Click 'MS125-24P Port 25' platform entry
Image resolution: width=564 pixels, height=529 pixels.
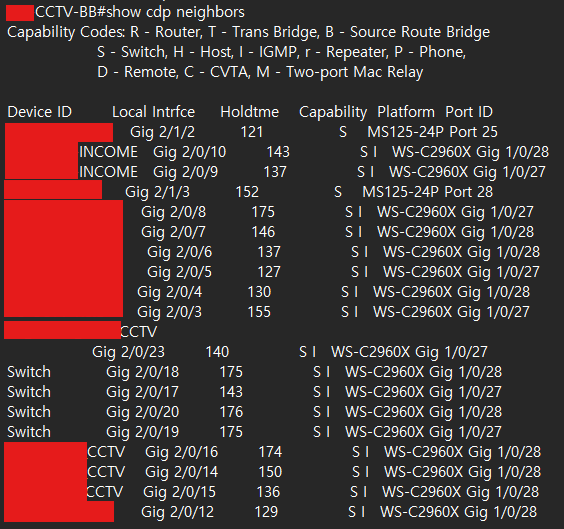pyautogui.click(x=432, y=132)
